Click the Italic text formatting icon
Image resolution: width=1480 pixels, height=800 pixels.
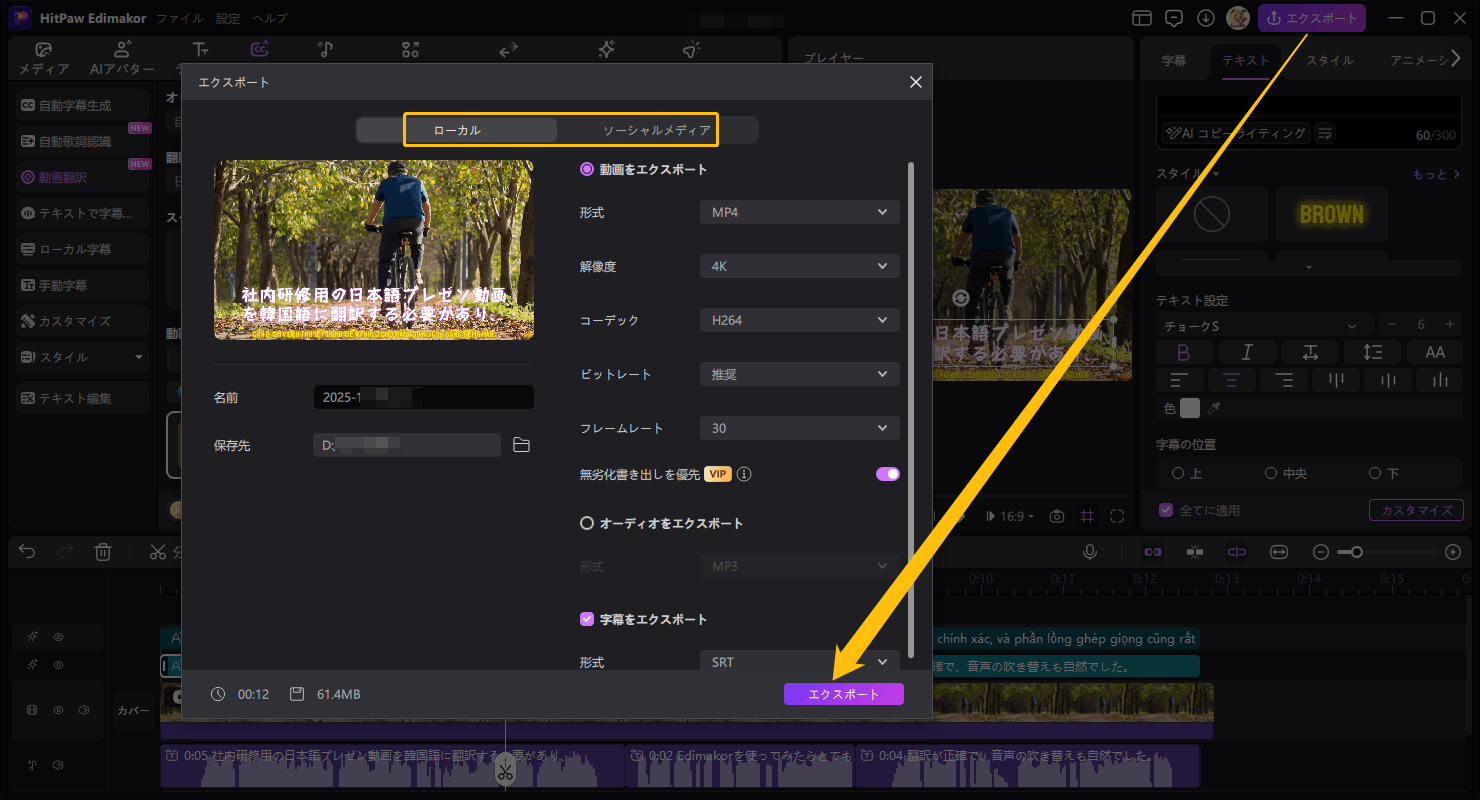pyautogui.click(x=1246, y=352)
